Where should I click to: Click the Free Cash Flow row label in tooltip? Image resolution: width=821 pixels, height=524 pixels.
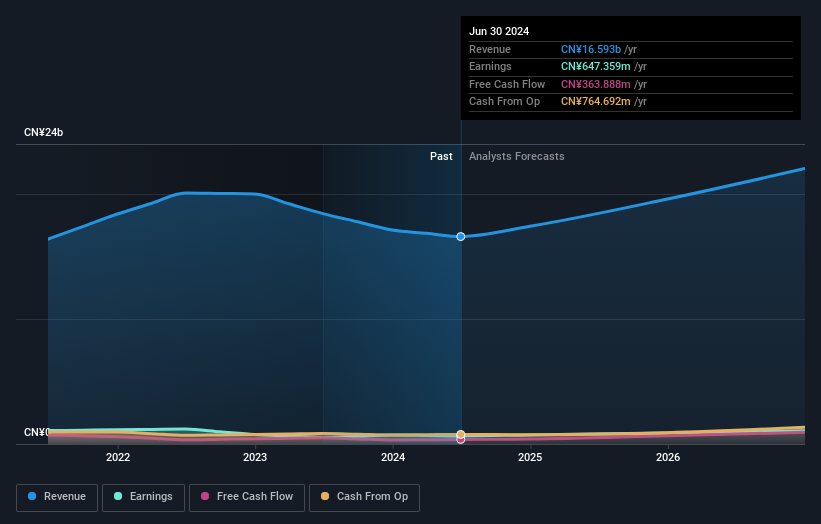507,84
